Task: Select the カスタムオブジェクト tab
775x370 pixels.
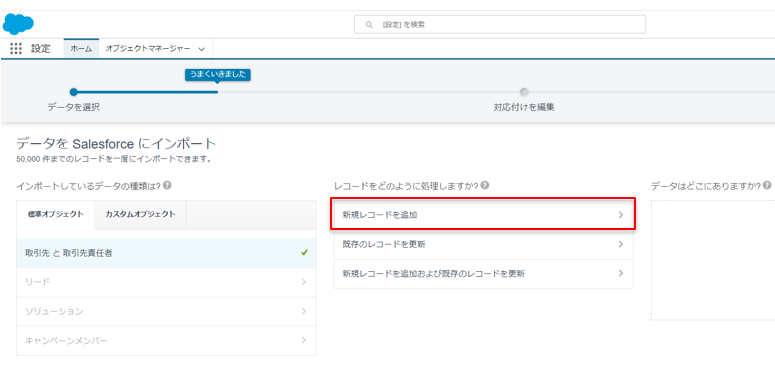Action: tap(140, 214)
